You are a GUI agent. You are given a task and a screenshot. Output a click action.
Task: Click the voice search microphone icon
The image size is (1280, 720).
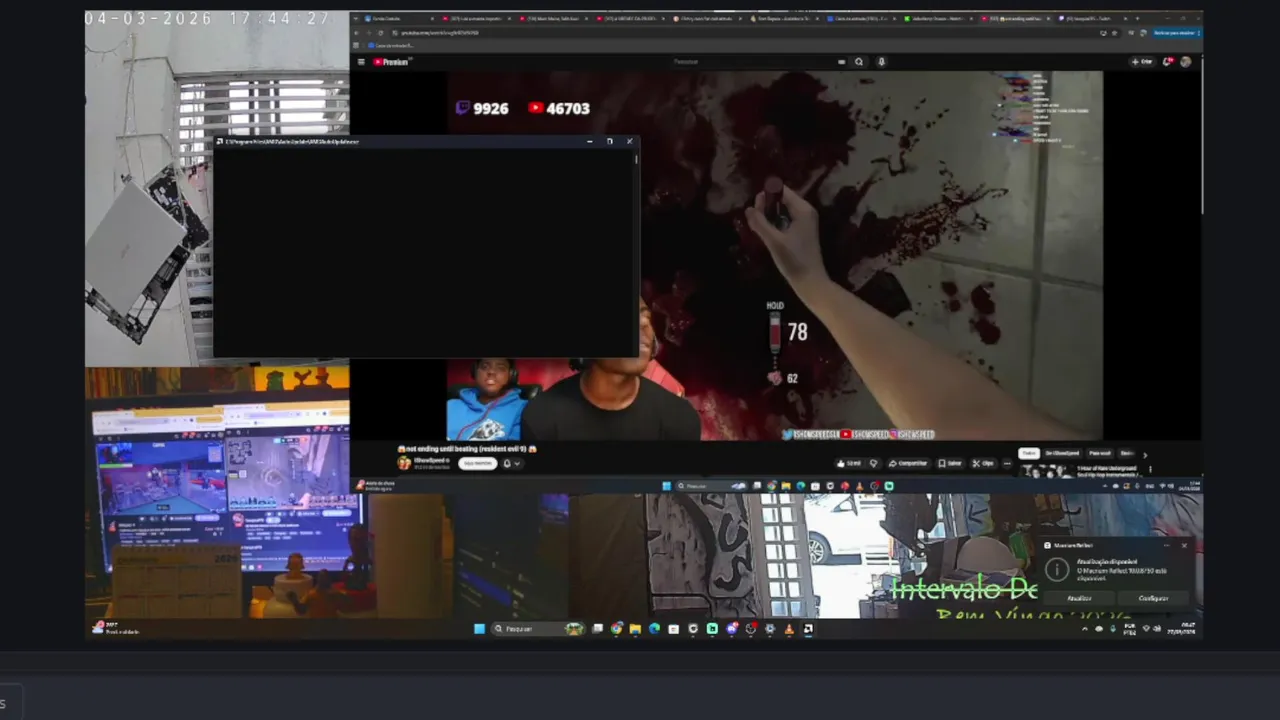coord(881,61)
